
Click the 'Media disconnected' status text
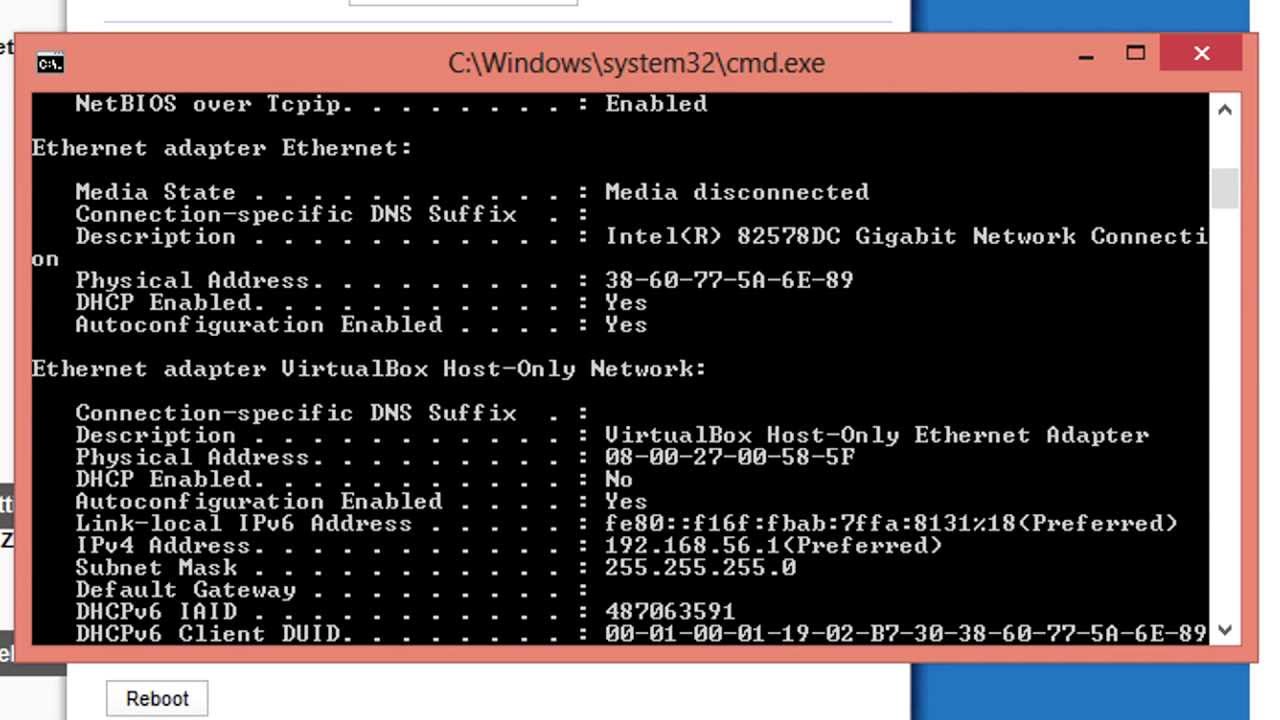coord(737,192)
